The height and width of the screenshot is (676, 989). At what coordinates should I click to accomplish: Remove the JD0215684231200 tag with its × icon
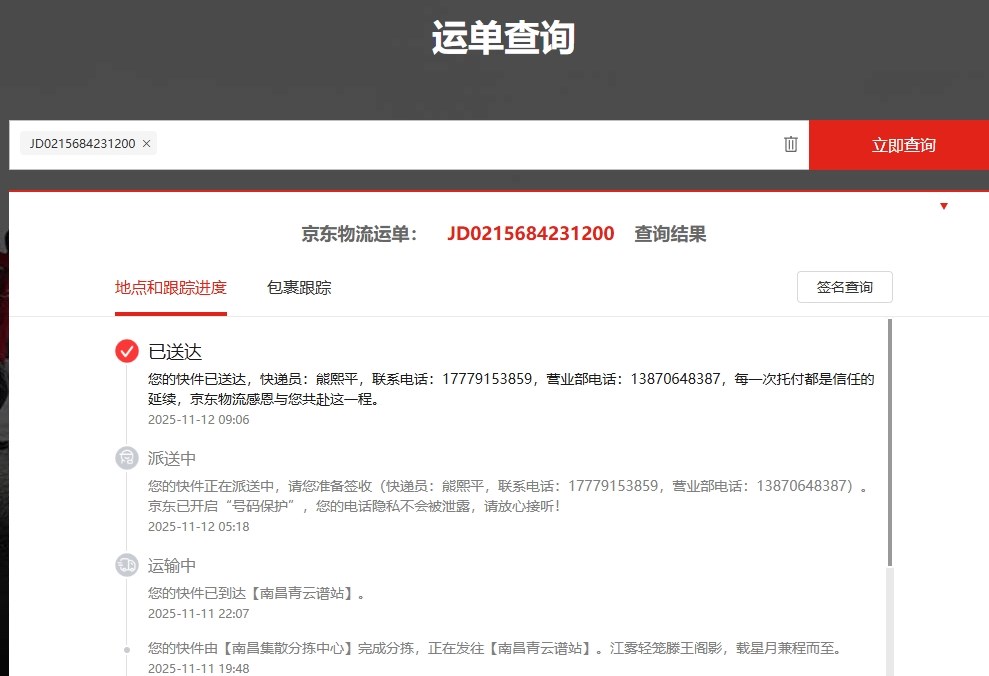(147, 144)
